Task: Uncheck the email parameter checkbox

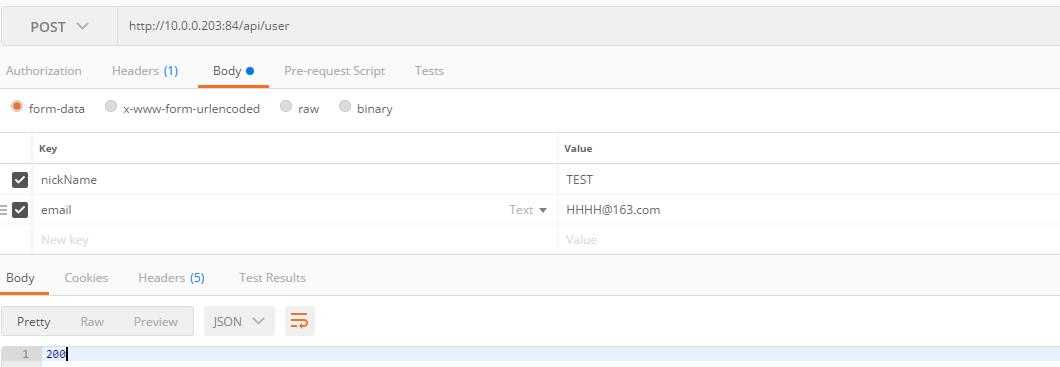Action: [20, 210]
